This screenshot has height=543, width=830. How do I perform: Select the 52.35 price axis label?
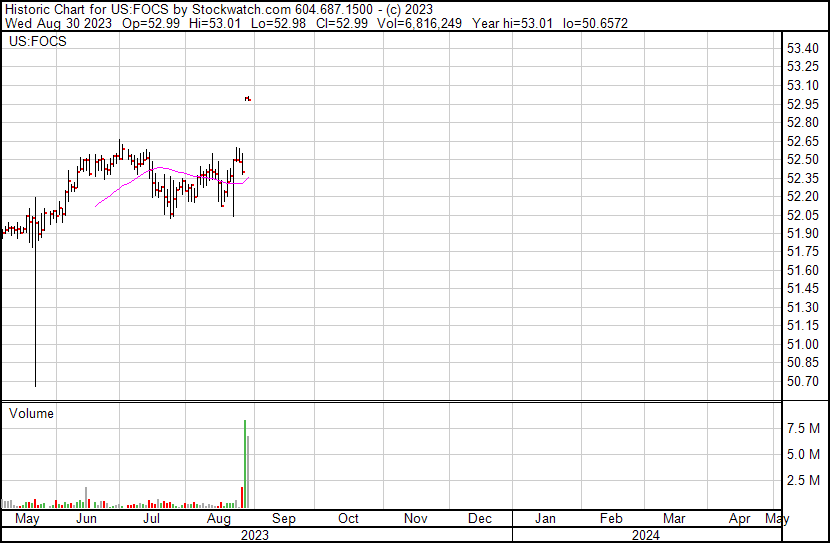tap(802, 178)
